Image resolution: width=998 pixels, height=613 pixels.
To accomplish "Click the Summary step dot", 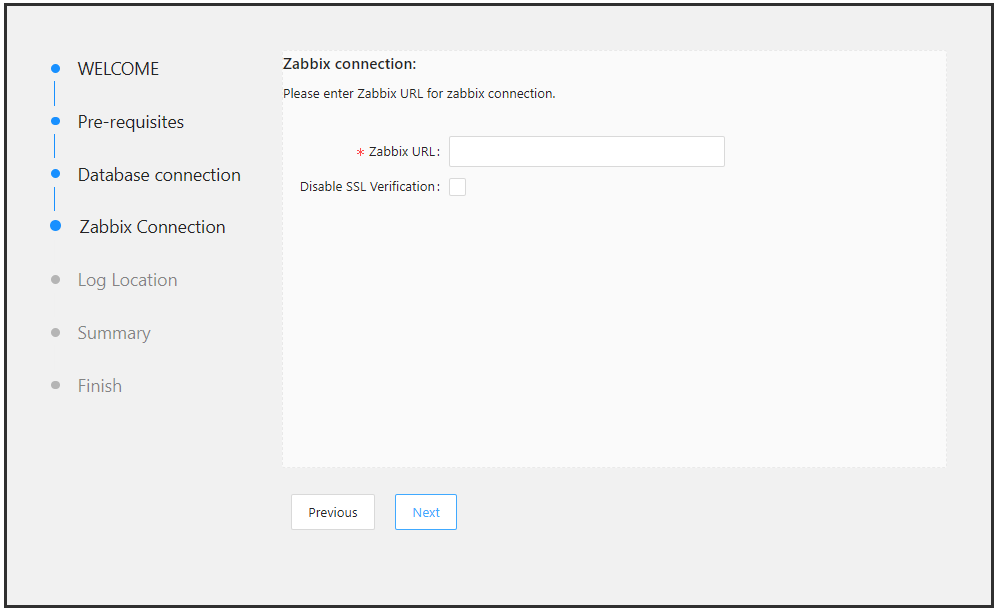I will coord(55,332).
